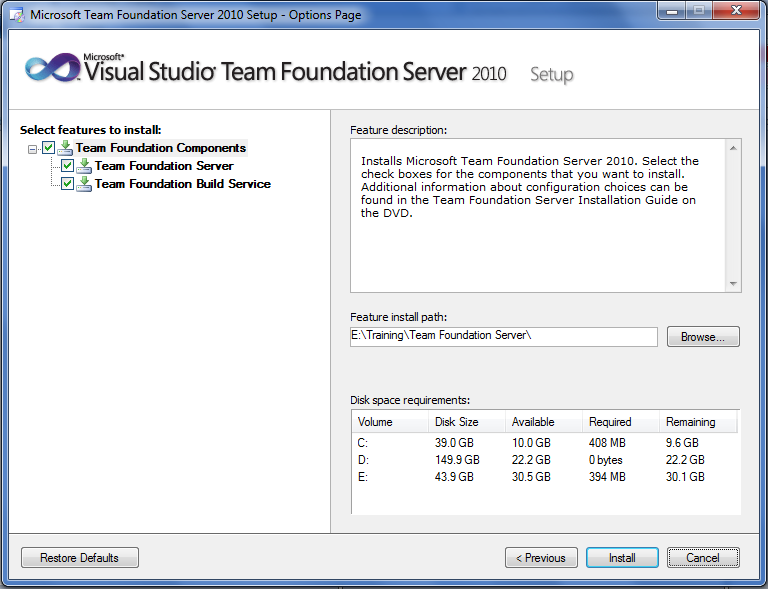Screen dimensions: 768x589
Task: Minimize the setup window
Action: [672, 11]
